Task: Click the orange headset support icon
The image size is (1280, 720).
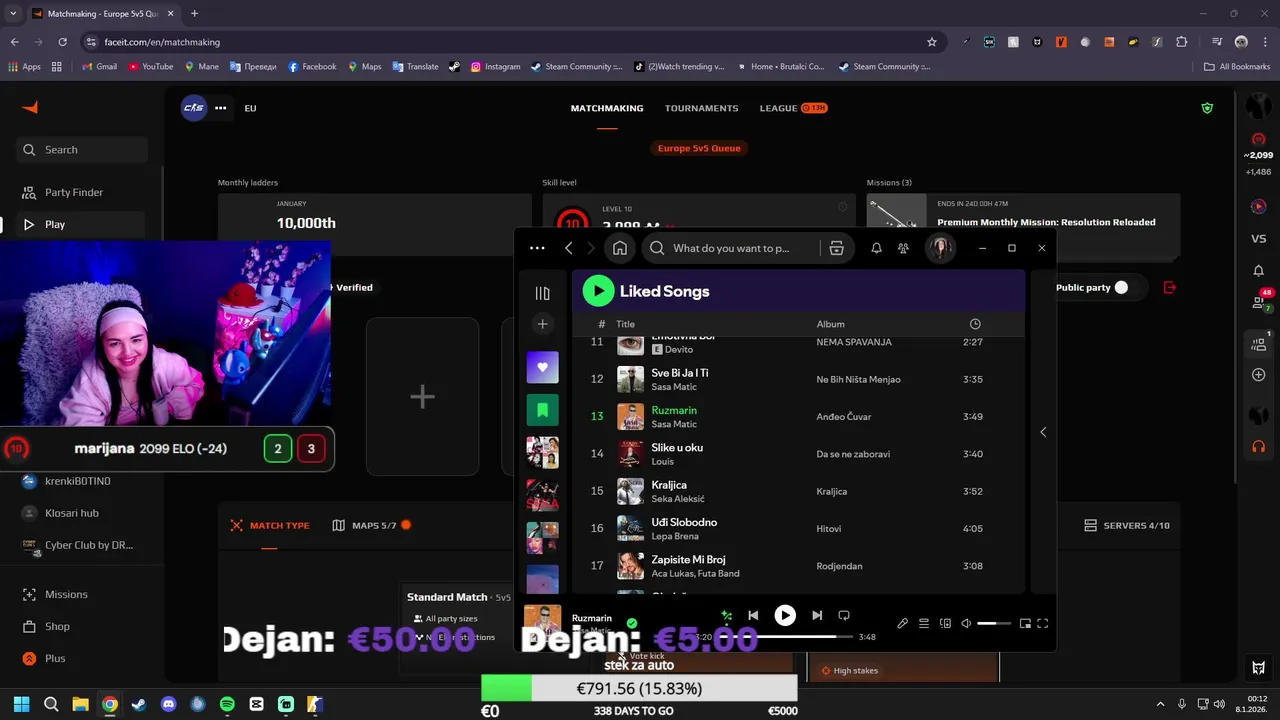Action: pos(1259,446)
